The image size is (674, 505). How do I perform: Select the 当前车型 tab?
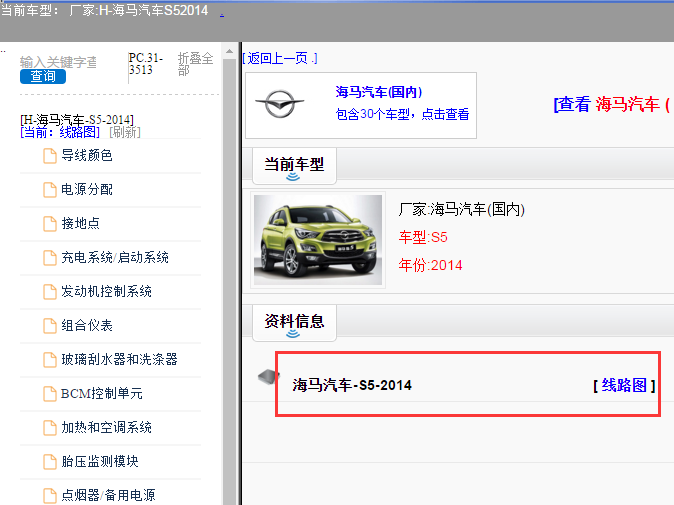[x=294, y=165]
